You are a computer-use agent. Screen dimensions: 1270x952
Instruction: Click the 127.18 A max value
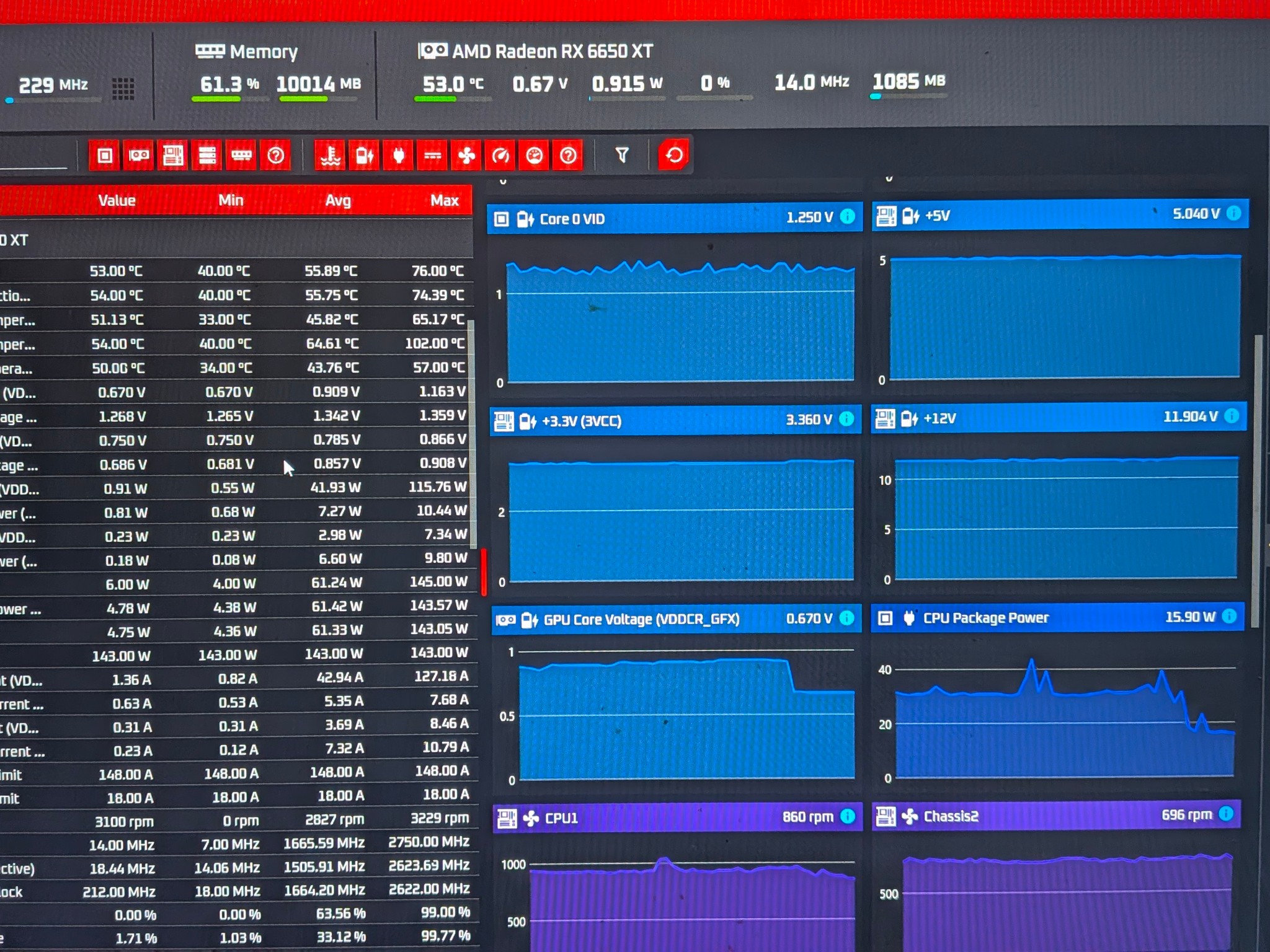[442, 676]
